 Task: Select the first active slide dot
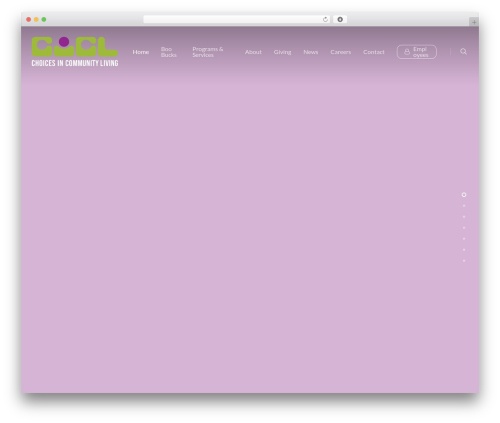pyautogui.click(x=464, y=195)
